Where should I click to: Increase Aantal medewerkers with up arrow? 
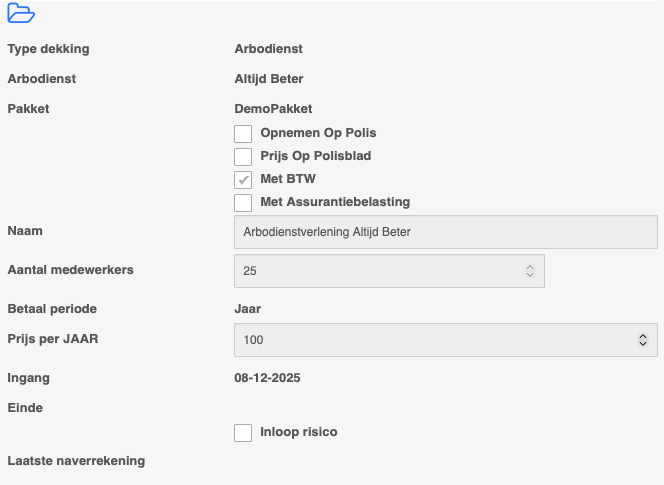click(x=530, y=267)
